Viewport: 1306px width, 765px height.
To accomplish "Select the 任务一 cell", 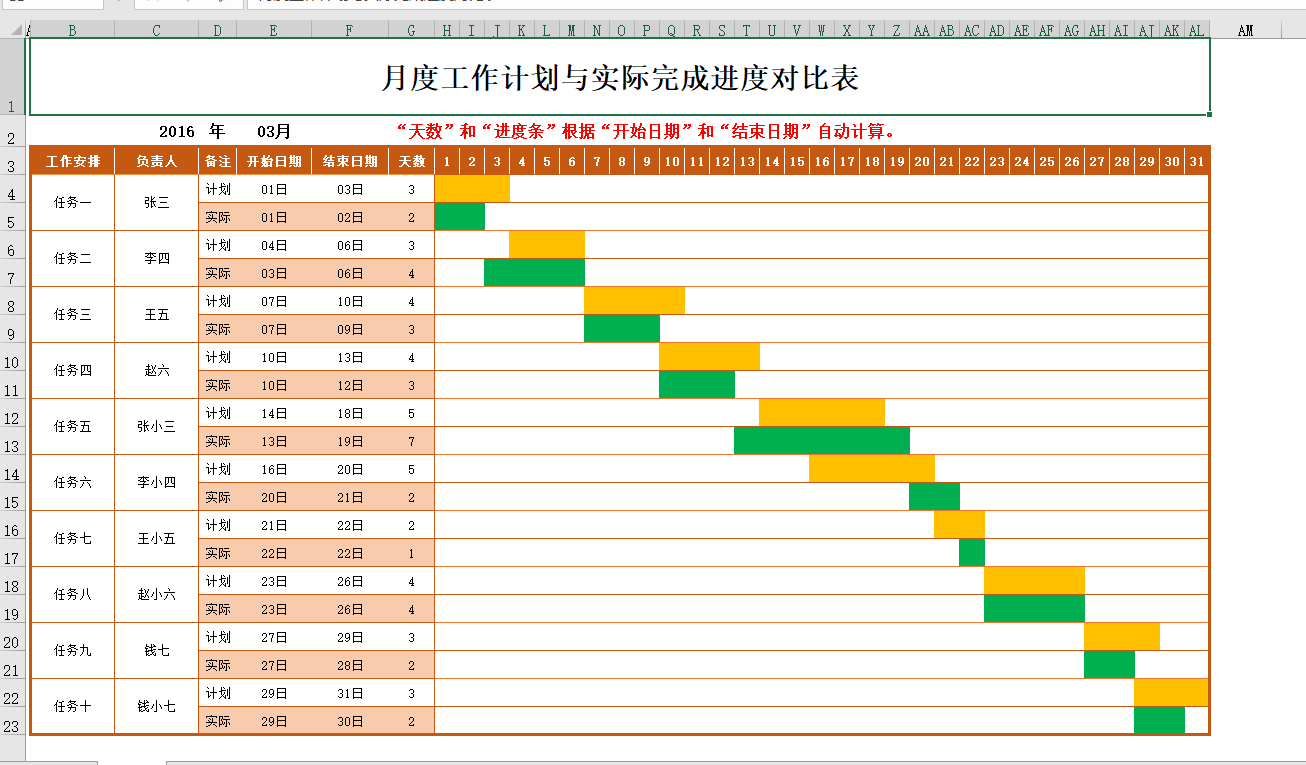I will pos(73,203).
